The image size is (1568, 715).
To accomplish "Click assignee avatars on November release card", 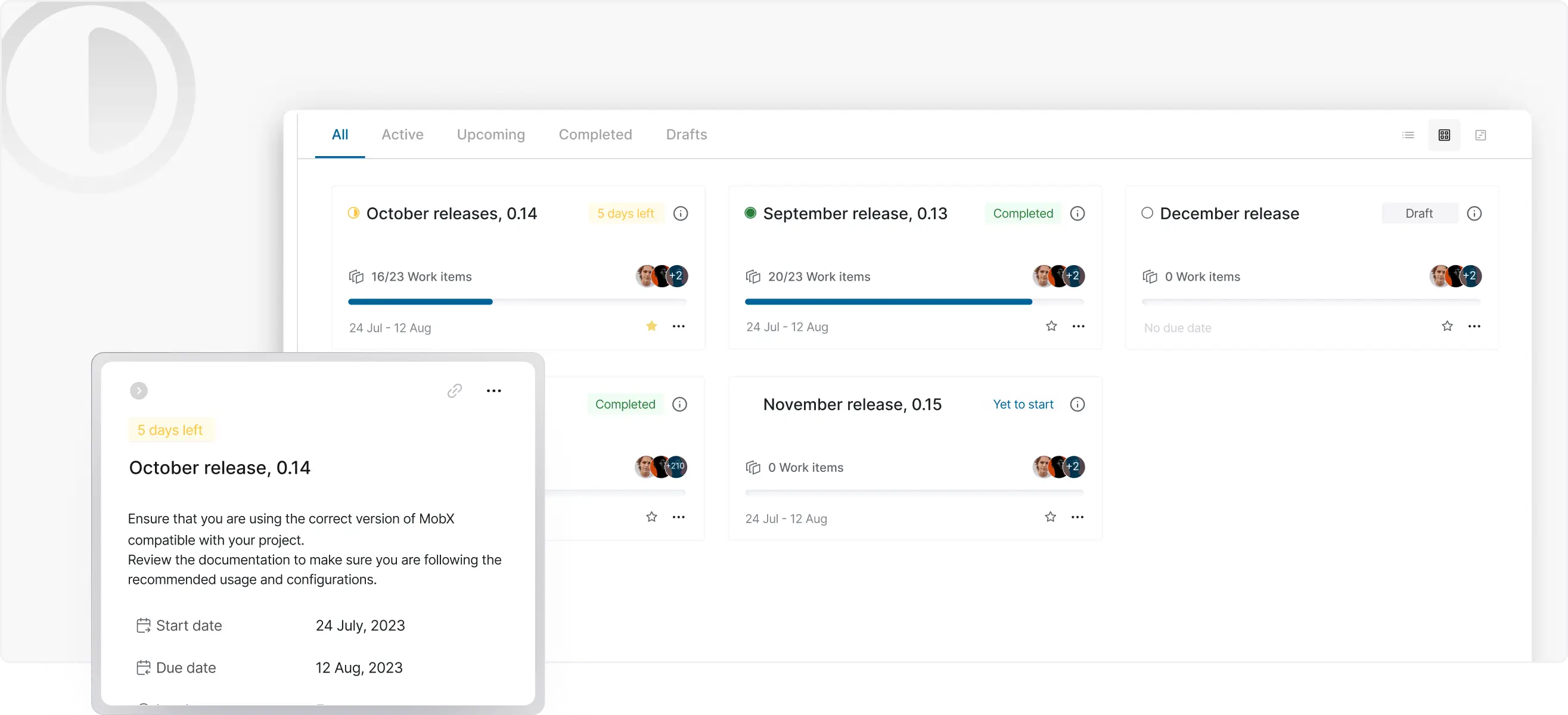I will pos(1058,467).
